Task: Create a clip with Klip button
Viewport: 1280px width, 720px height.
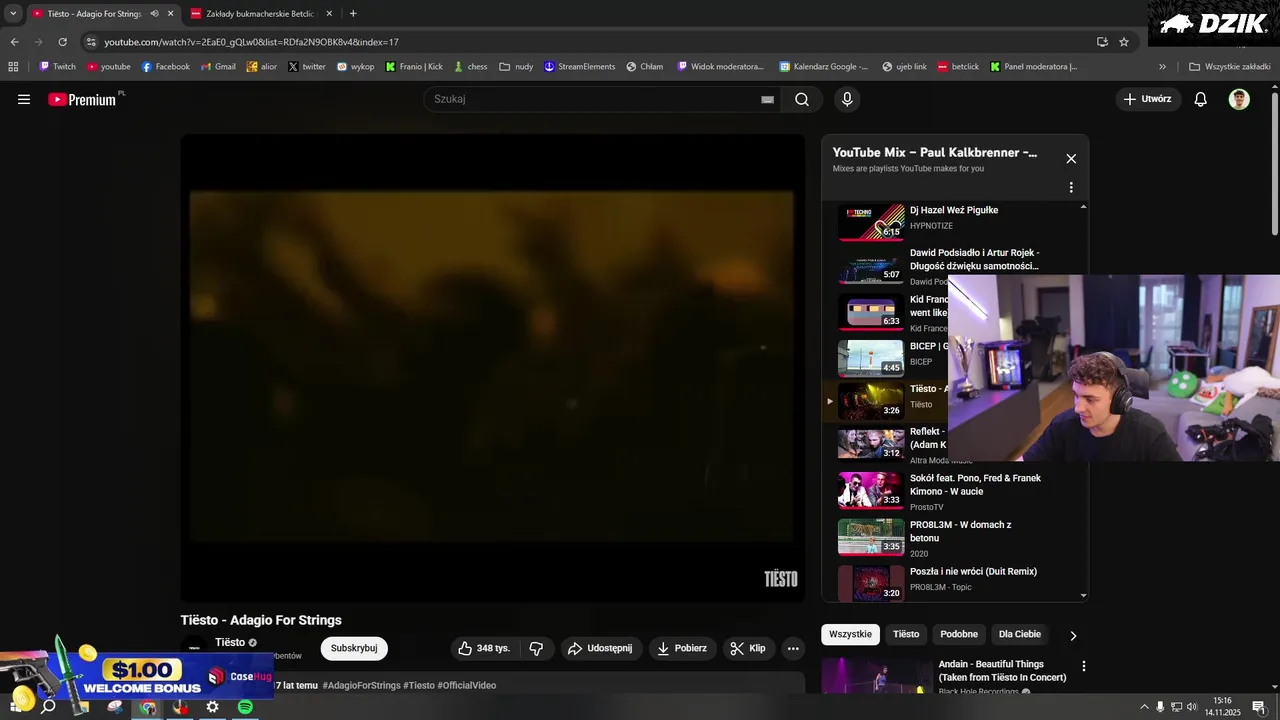Action: coord(747,648)
